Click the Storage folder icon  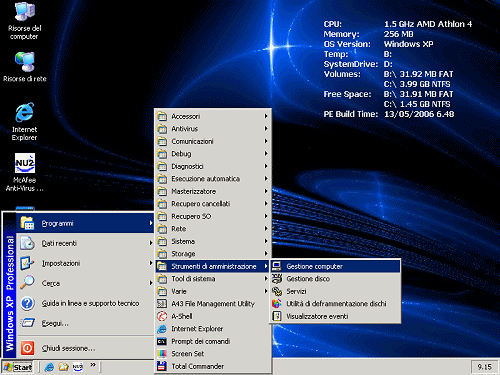coord(162,254)
